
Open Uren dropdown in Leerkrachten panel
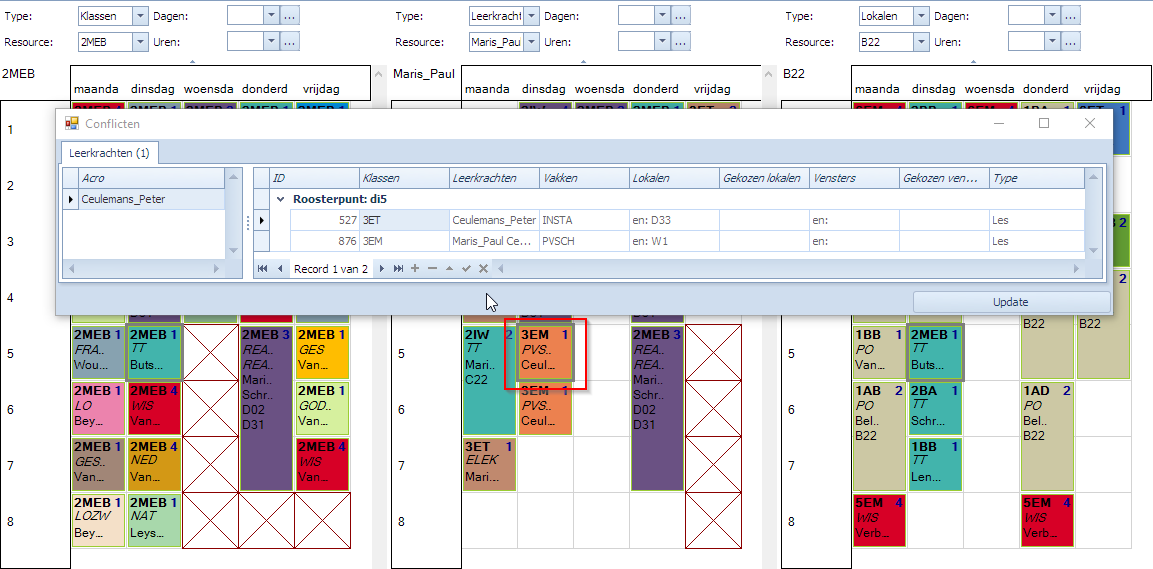[x=662, y=42]
